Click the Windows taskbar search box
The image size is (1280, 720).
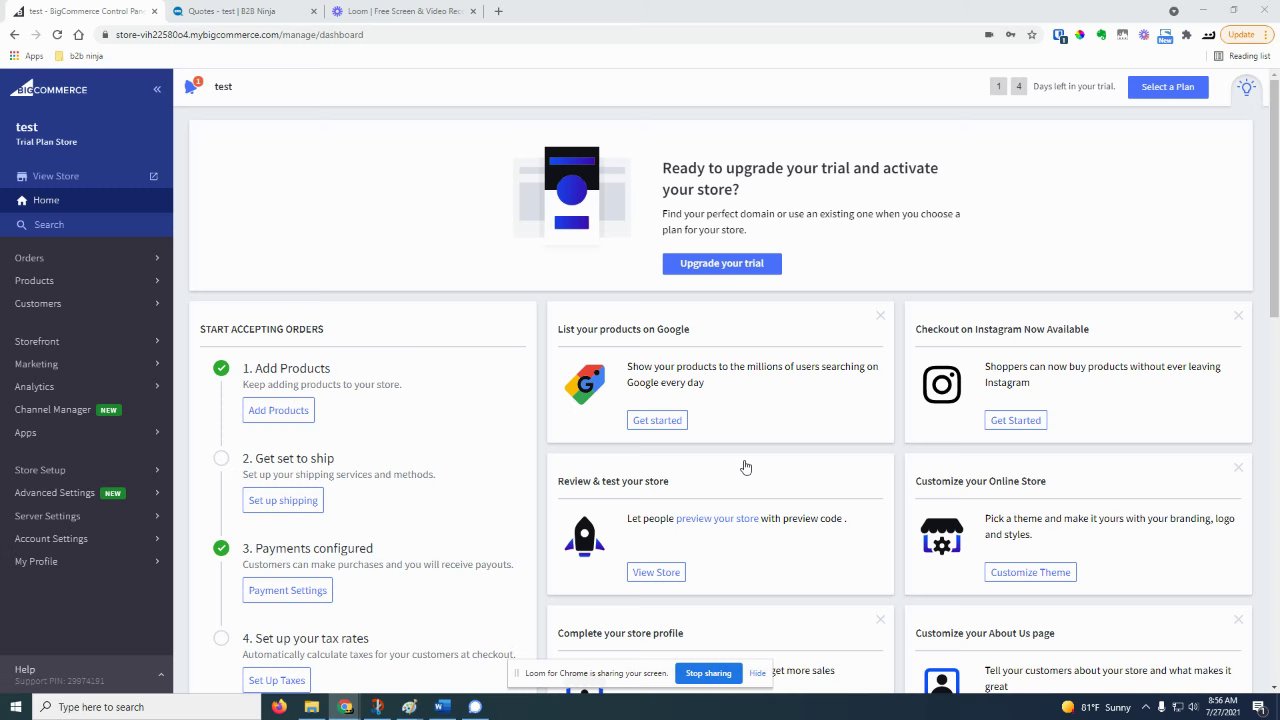click(145, 707)
